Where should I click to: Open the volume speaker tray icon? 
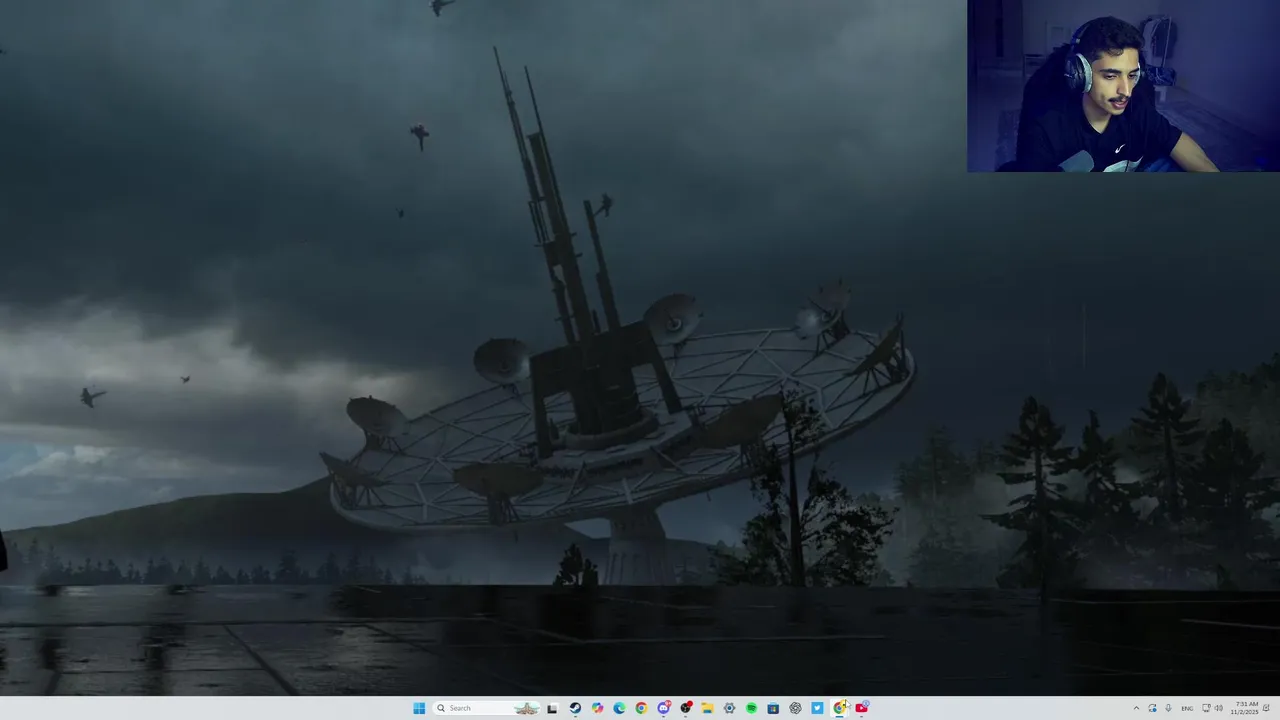(1218, 708)
